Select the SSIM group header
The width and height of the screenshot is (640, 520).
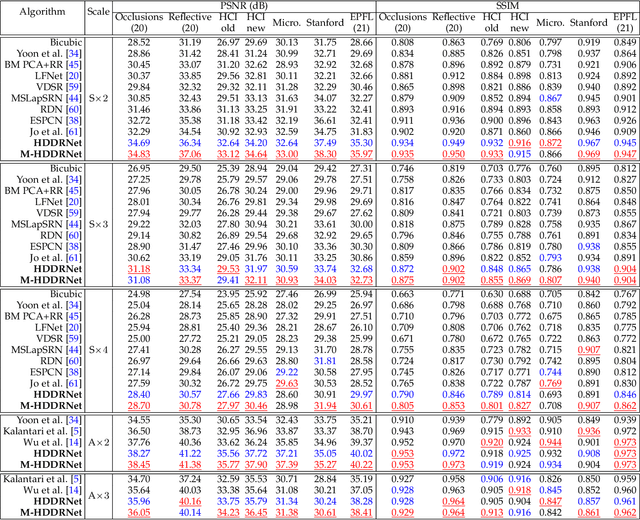pos(515,5)
